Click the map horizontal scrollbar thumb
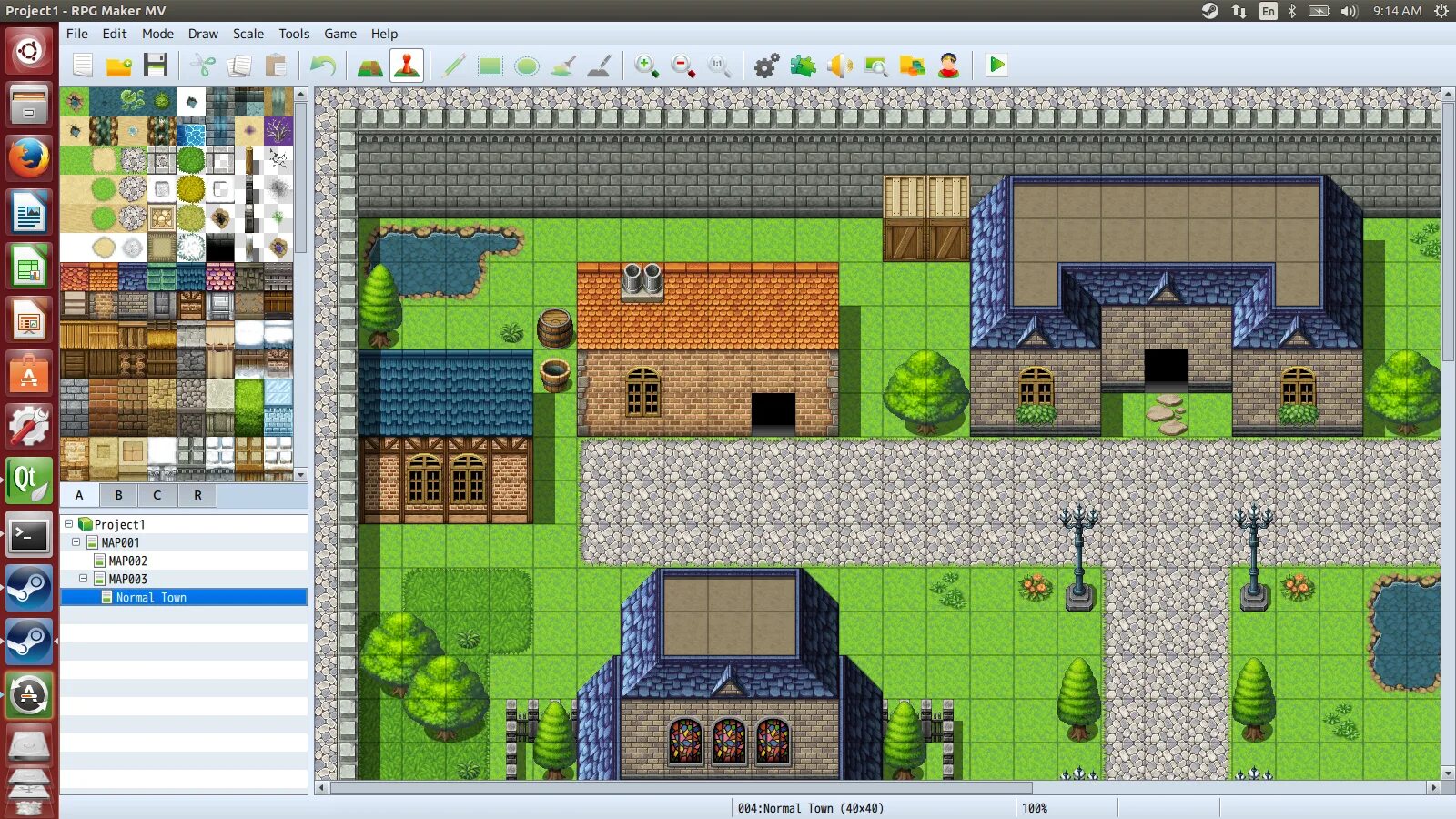 click(x=681, y=787)
